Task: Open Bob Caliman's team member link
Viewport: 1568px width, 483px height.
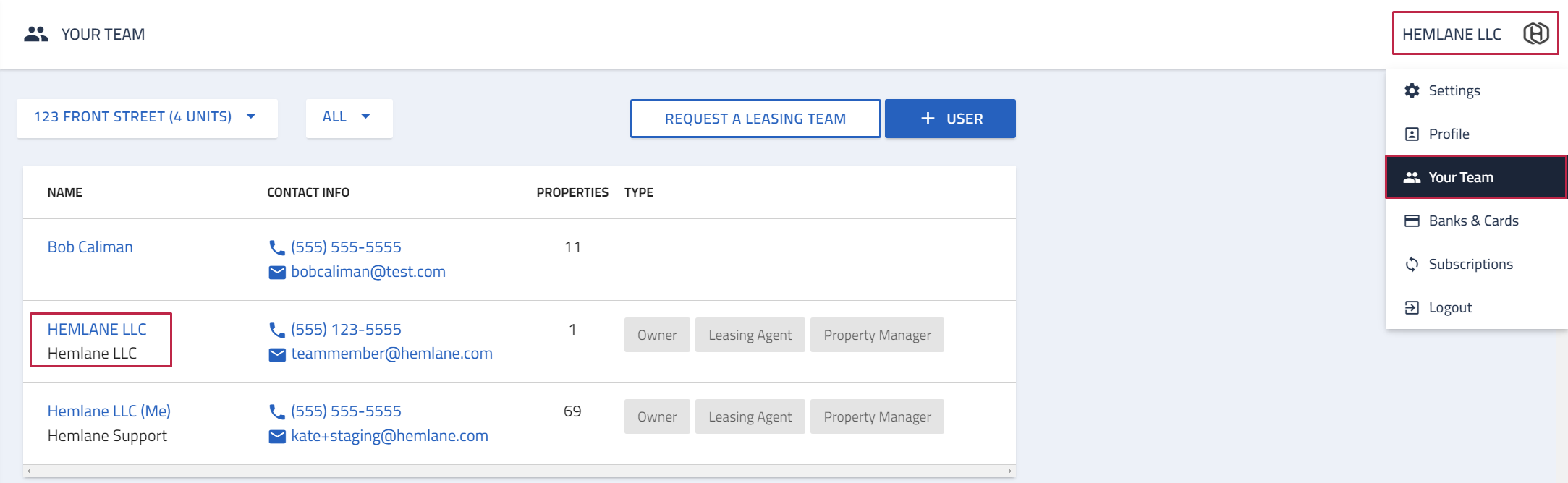Action: pos(90,247)
